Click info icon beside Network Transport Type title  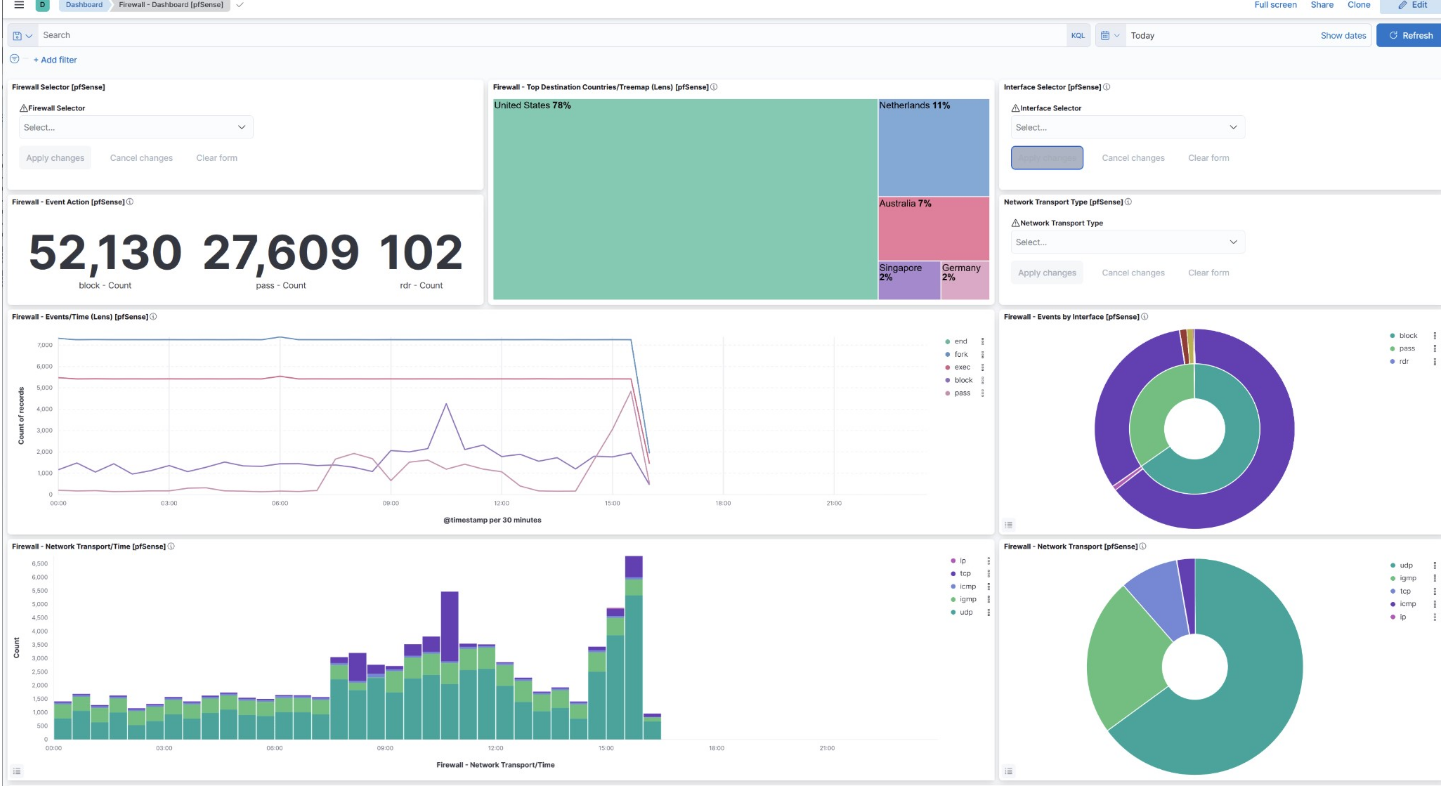[1128, 202]
